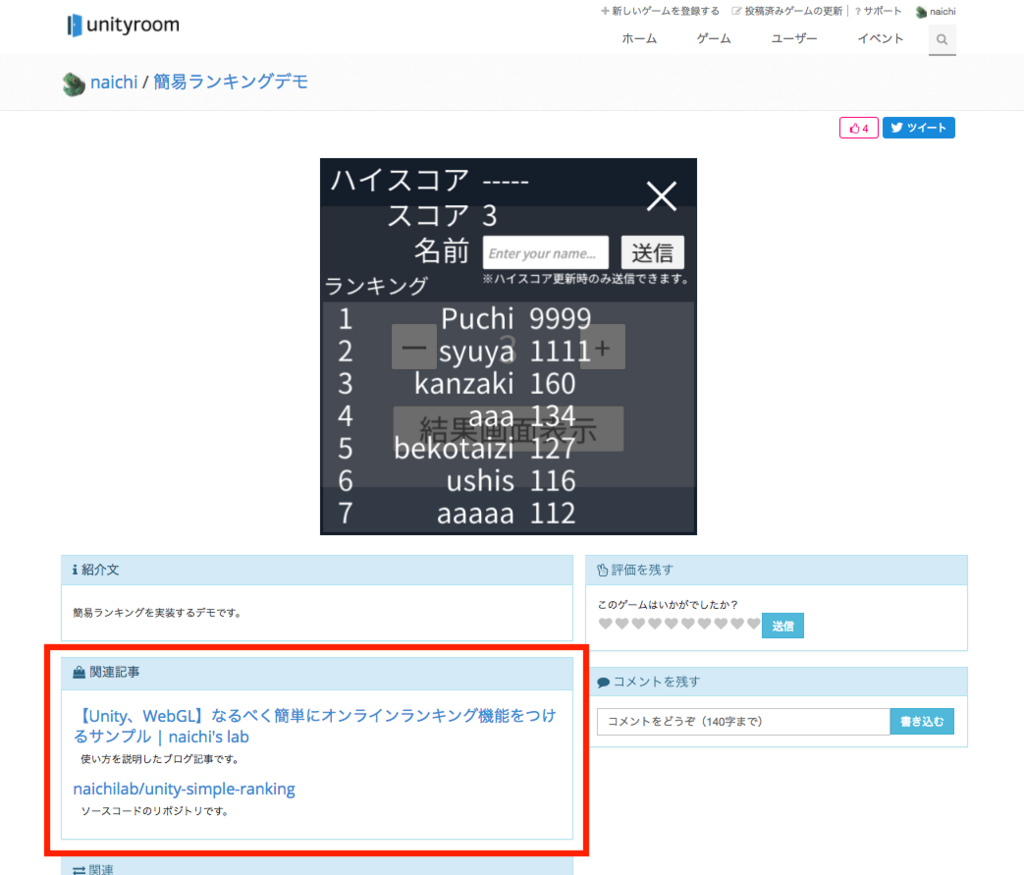This screenshot has height=875, width=1024.
Task: Click the naichi avatar beside the game title
Action: 74,84
